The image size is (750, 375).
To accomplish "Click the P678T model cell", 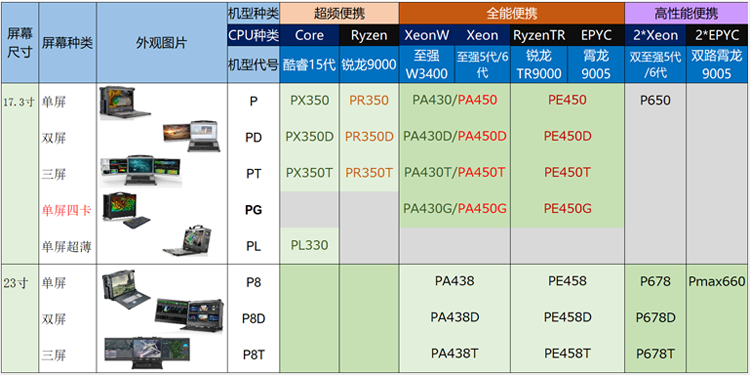I will coord(655,354).
